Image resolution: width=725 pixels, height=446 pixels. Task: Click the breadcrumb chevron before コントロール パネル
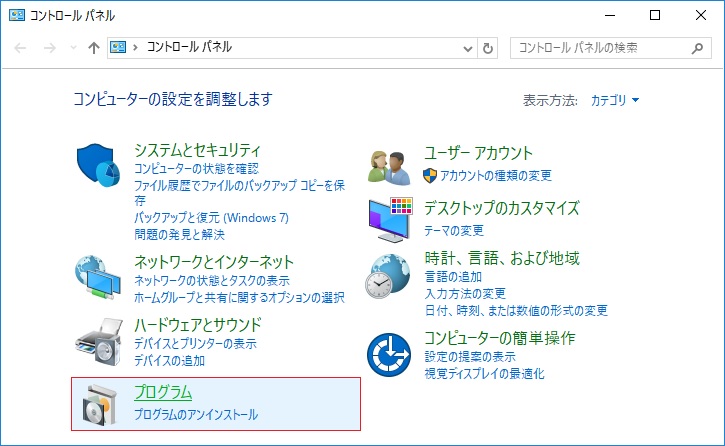point(135,47)
